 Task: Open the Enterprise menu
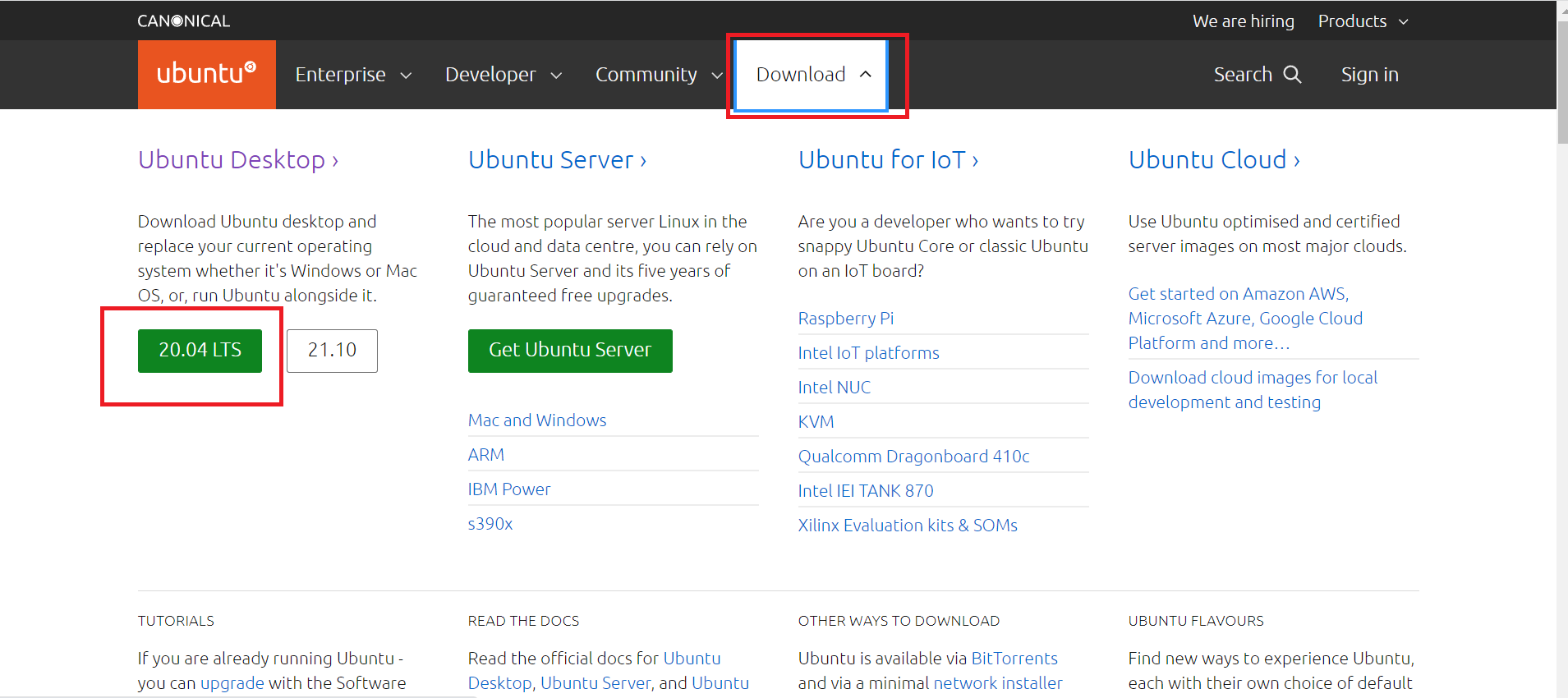[x=352, y=75]
